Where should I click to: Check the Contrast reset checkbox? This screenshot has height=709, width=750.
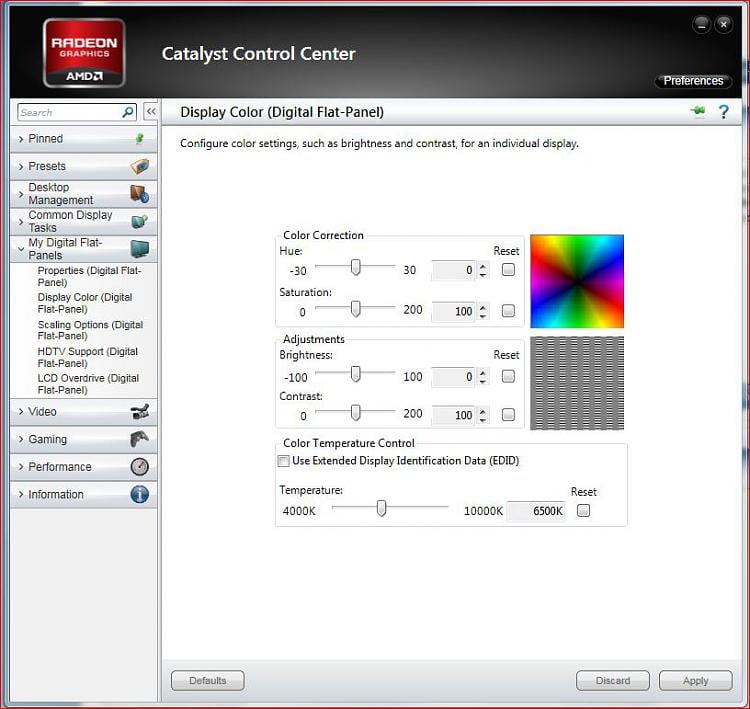point(508,415)
